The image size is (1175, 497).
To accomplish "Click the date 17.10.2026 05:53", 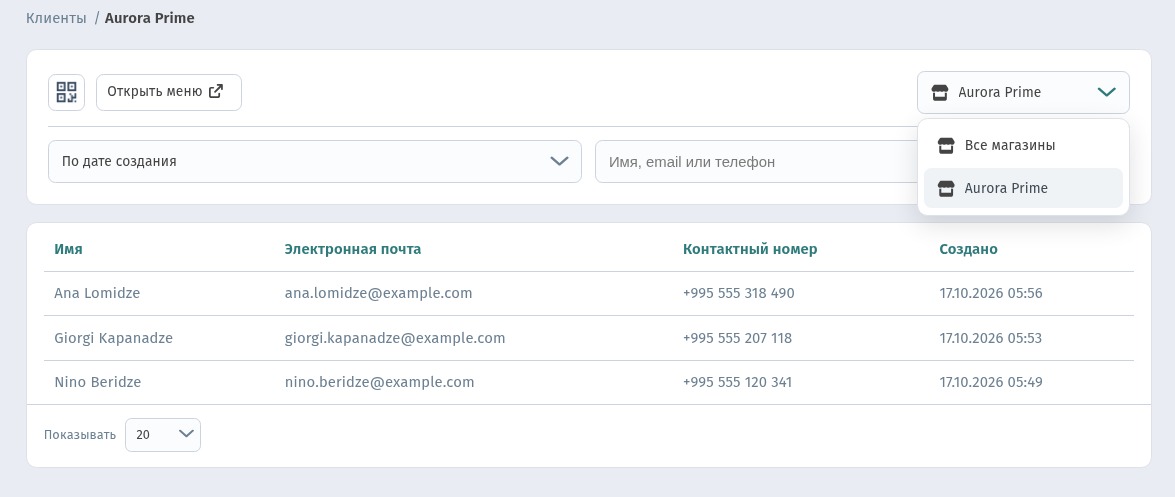I will point(991,338).
